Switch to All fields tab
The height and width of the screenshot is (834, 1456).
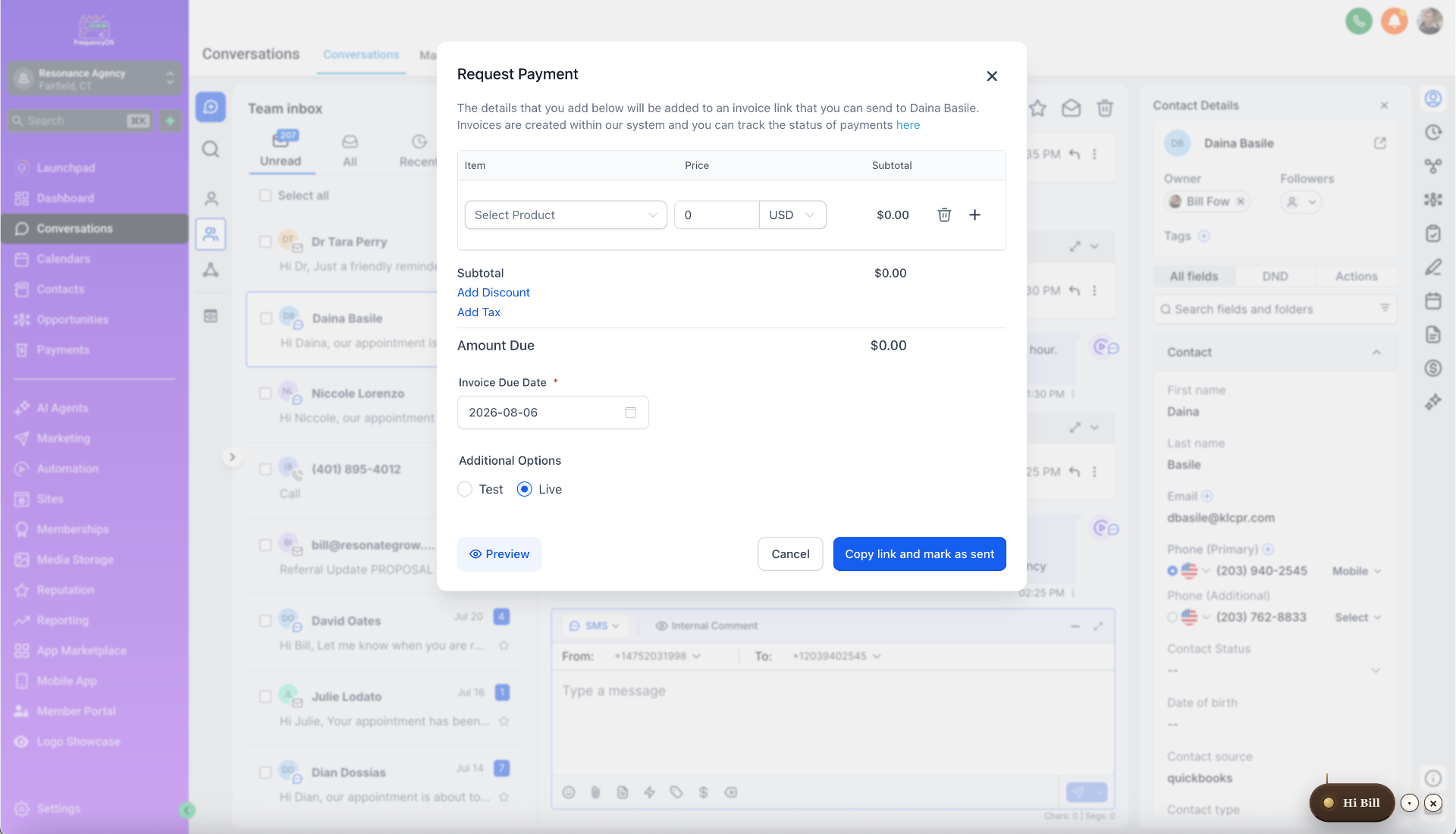point(1194,276)
